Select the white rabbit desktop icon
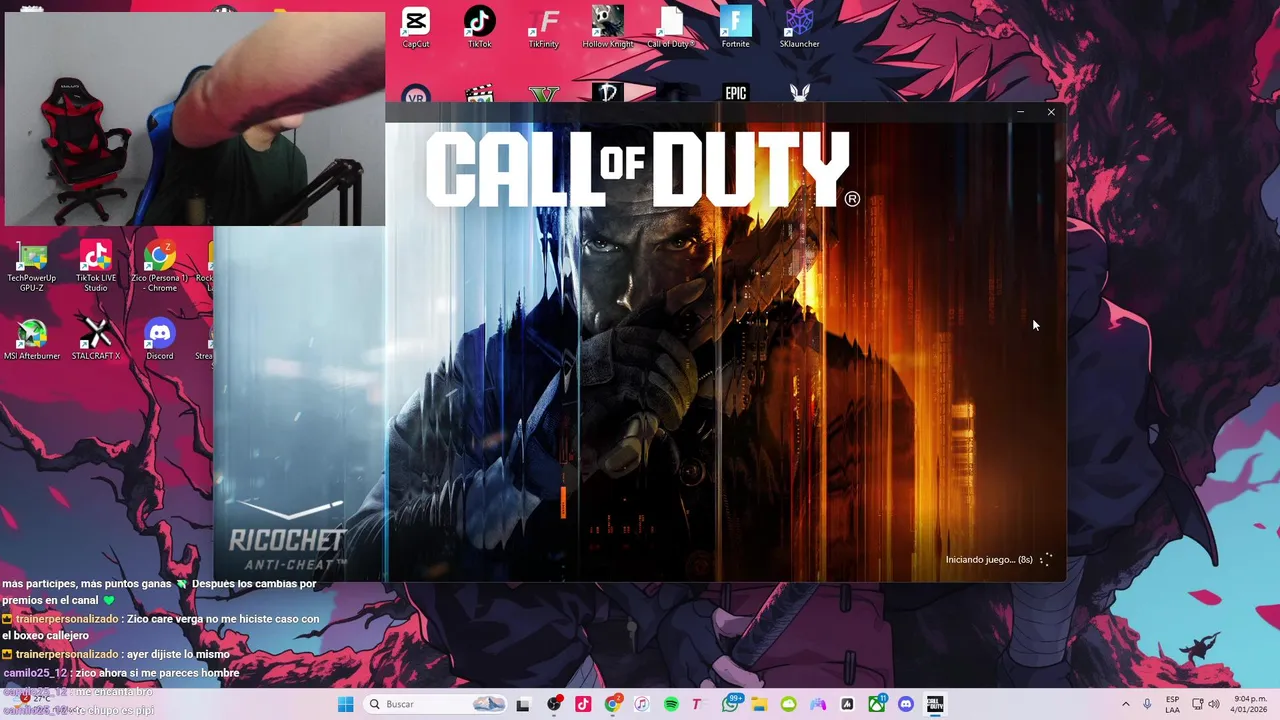Screen dimensions: 1280x720 point(800,93)
